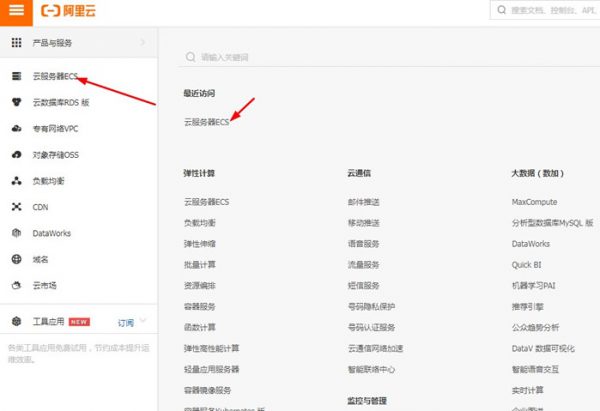The image size is (600, 411).
Task: Select 邮件推送 under 云通信
Action: (x=363, y=201)
